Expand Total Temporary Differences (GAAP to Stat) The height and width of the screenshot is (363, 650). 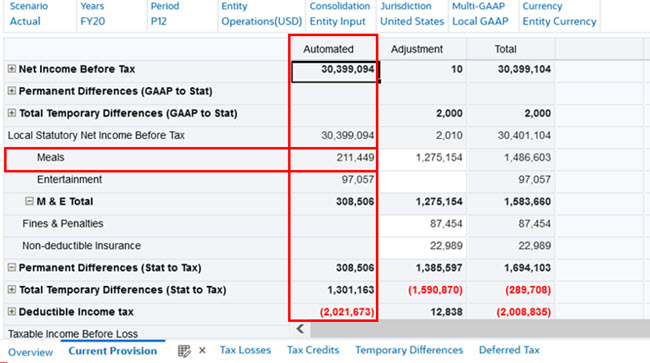[12, 113]
